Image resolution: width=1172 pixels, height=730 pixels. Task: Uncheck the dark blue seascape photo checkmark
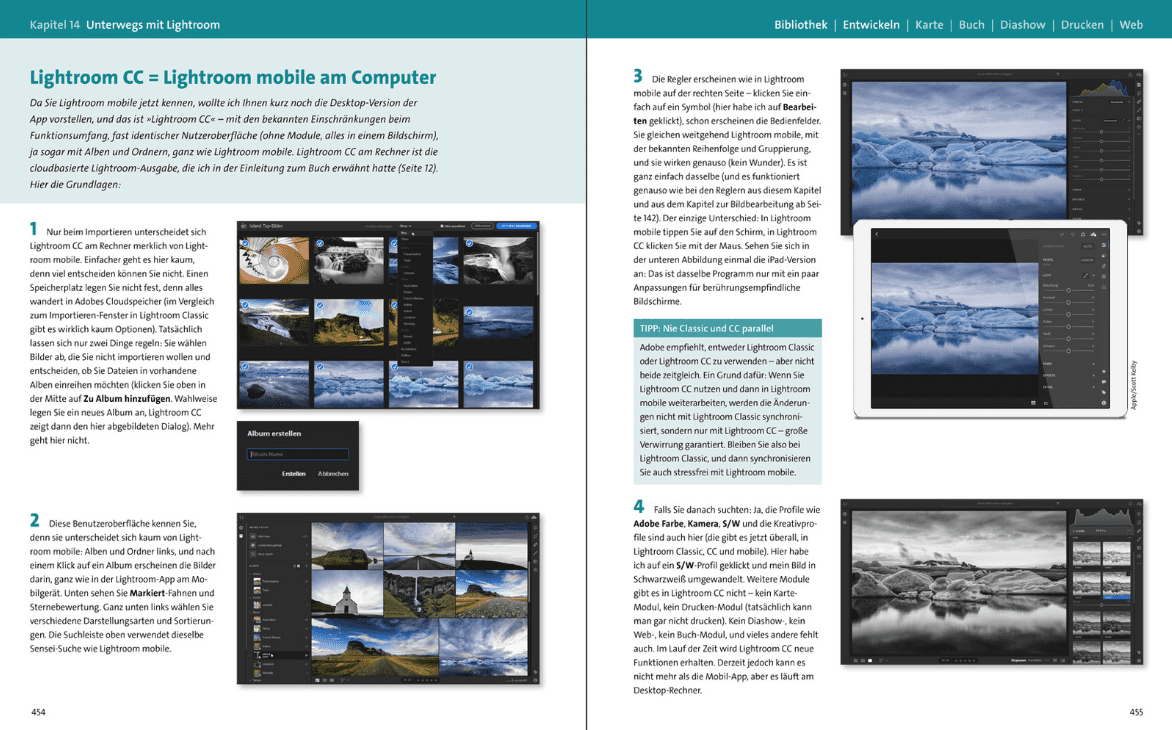point(469,312)
